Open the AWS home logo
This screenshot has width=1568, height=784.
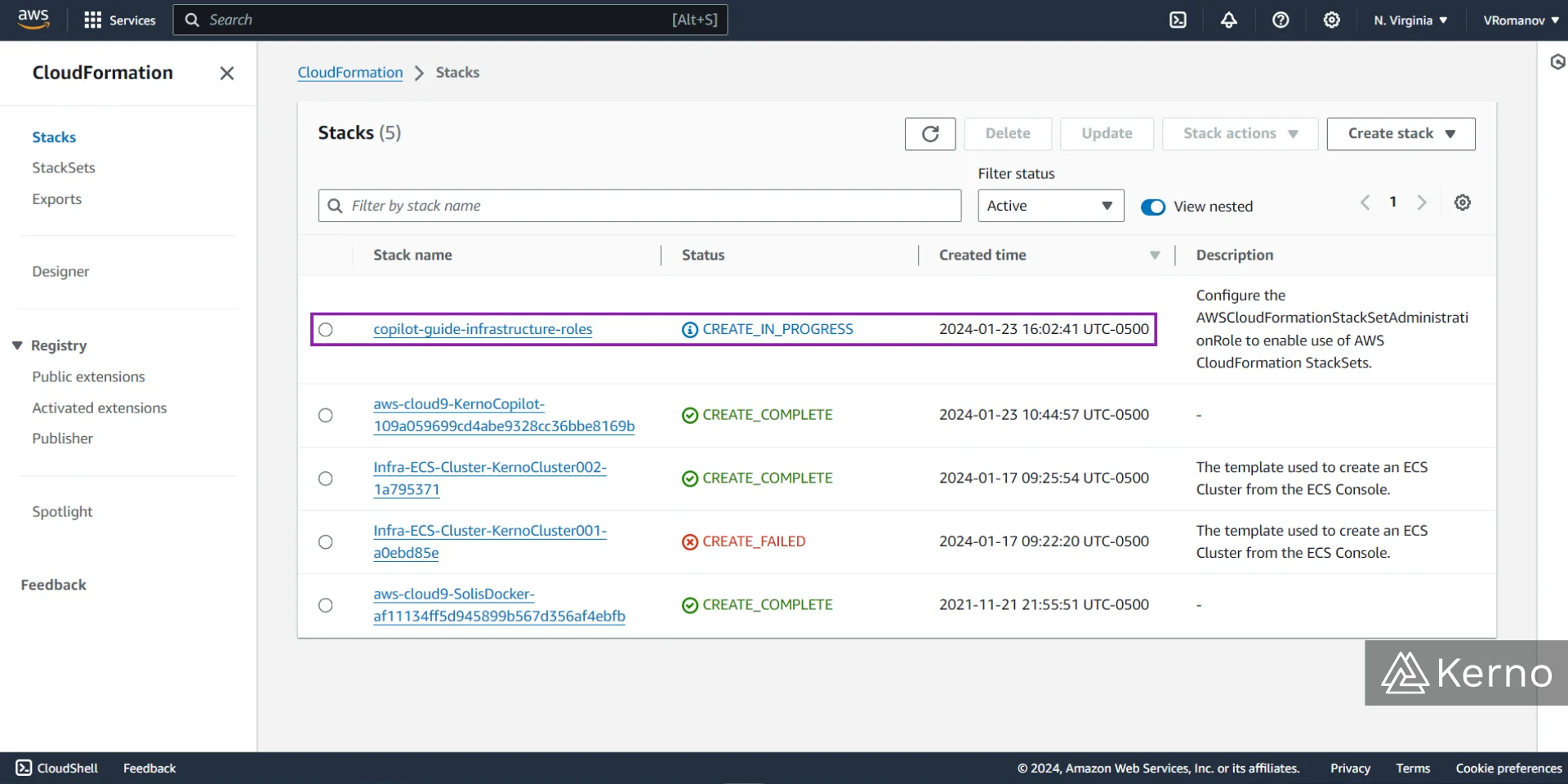33,20
